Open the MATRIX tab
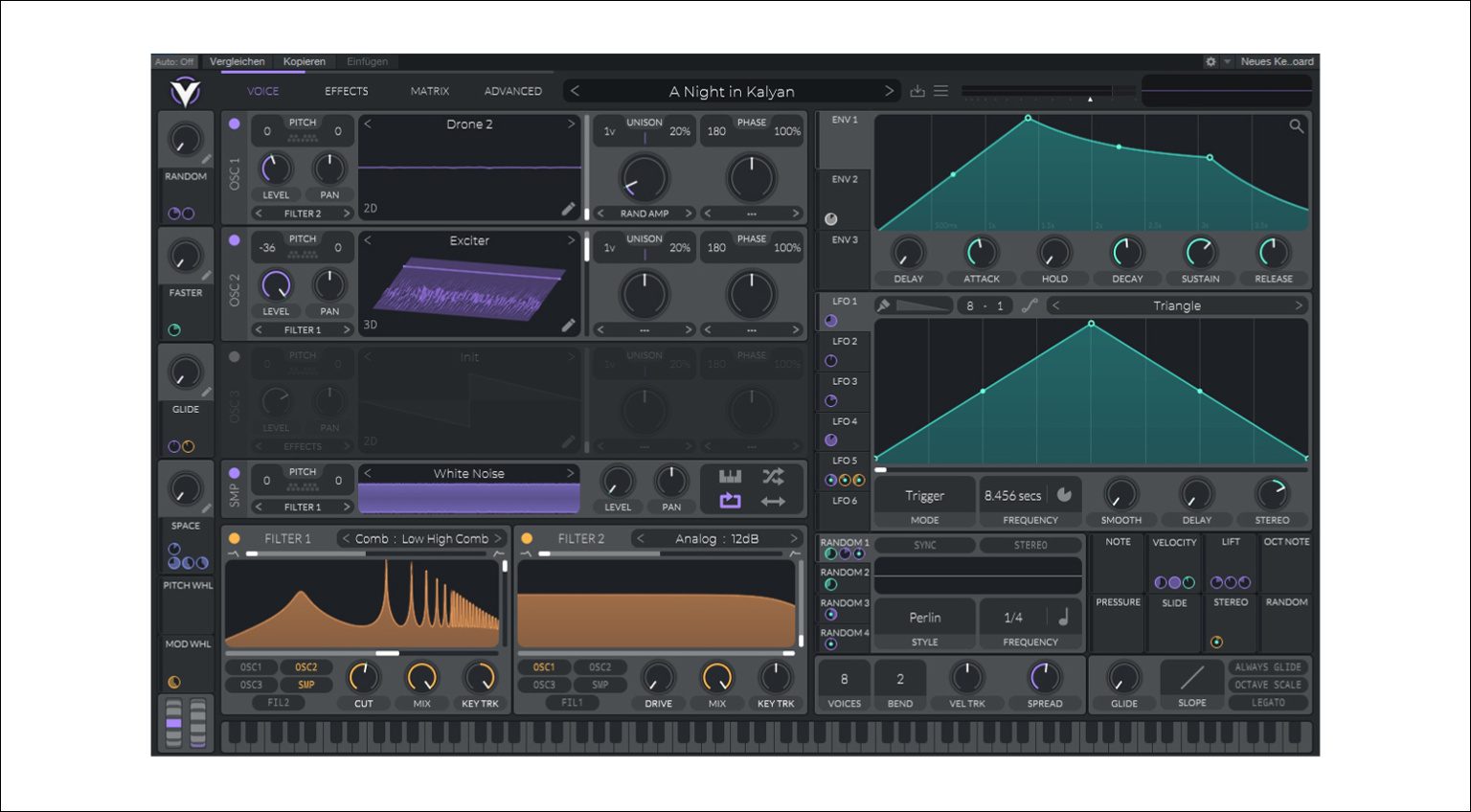The height and width of the screenshot is (812, 1471). (x=429, y=91)
